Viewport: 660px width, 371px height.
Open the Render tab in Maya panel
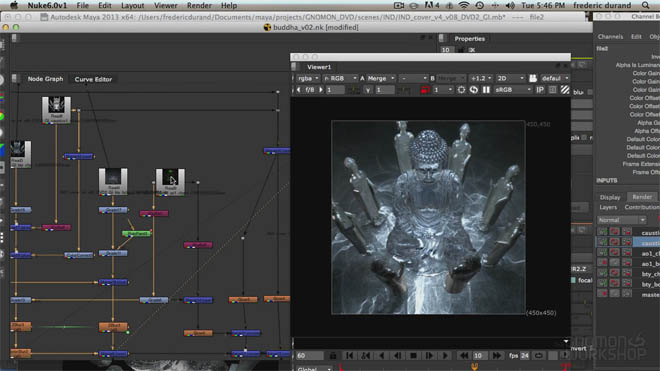click(x=641, y=197)
